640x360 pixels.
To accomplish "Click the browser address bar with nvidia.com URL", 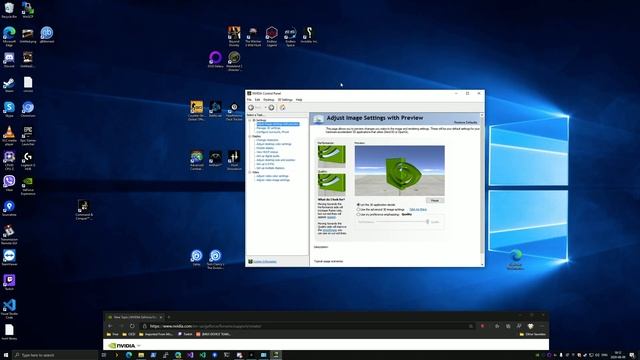I will click(307, 326).
